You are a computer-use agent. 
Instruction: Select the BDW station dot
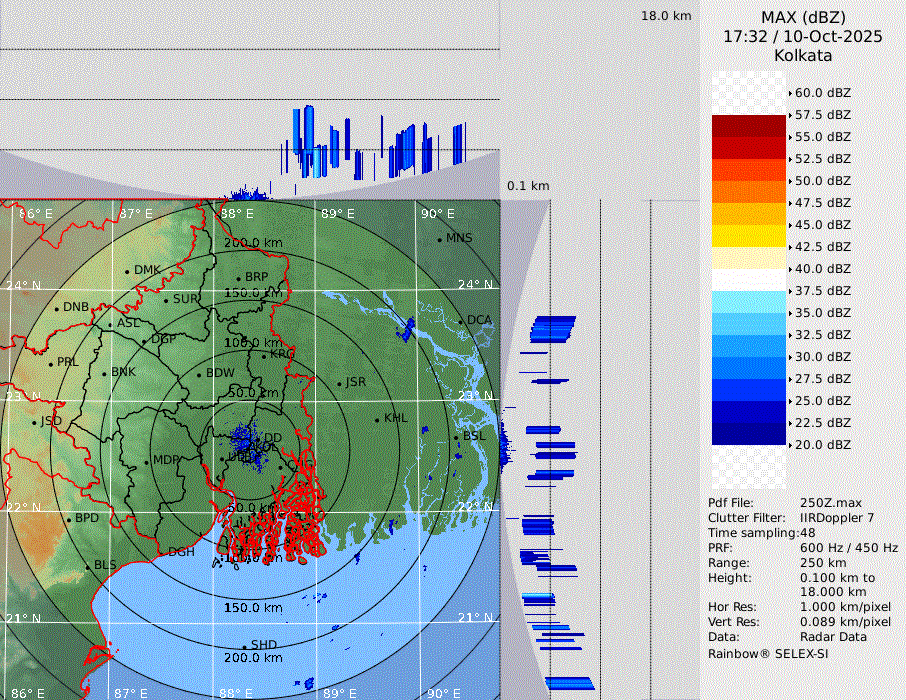tap(199, 374)
